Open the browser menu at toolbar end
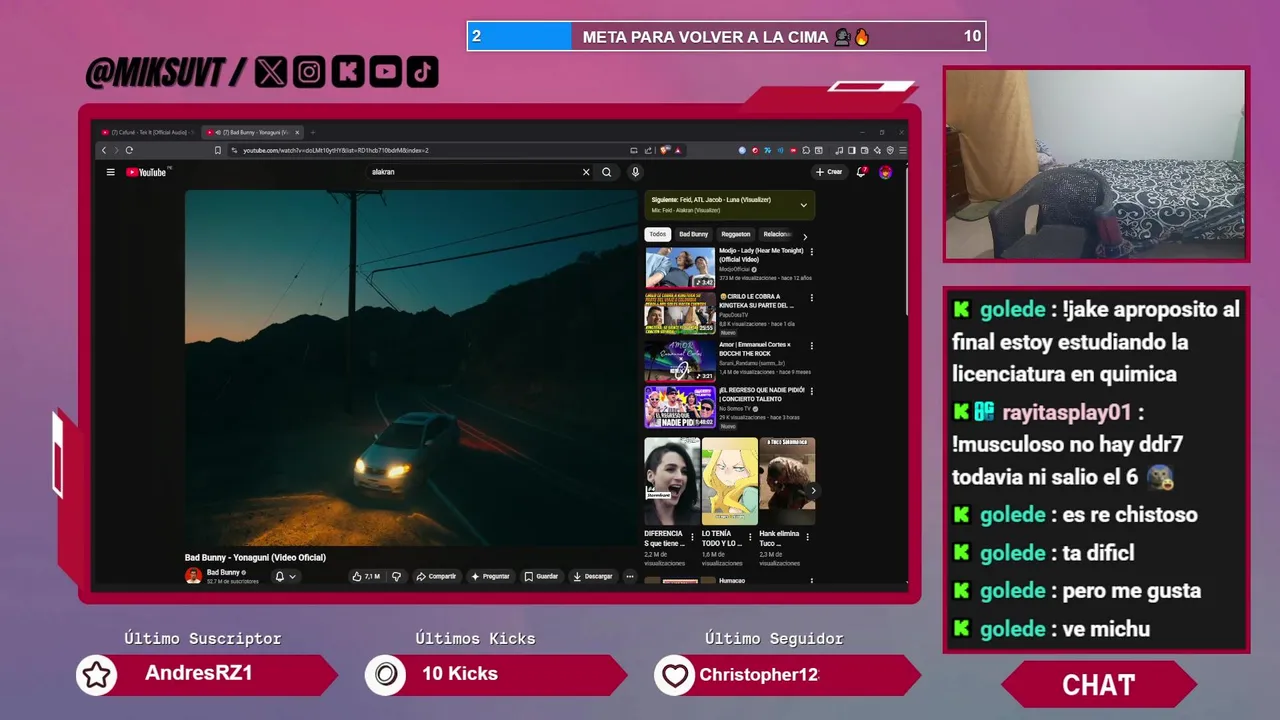Viewport: 1280px width, 720px height. tap(902, 150)
